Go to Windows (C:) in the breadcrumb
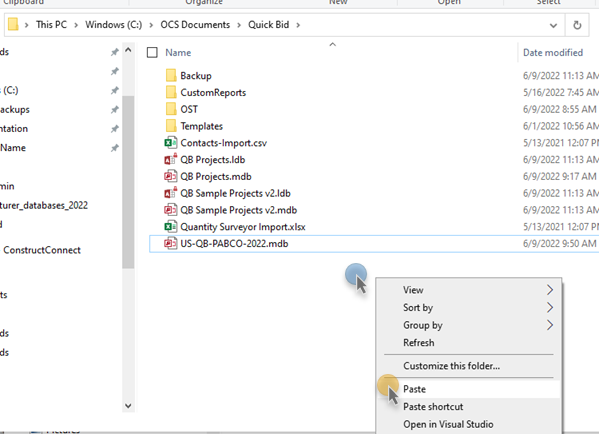This screenshot has width=599, height=434. tap(113, 25)
